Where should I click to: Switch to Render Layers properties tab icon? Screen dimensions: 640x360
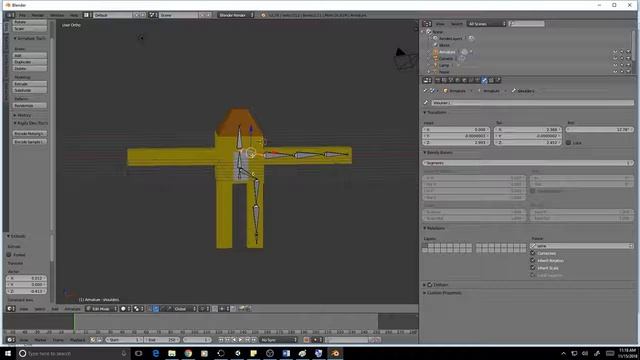pos(444,80)
